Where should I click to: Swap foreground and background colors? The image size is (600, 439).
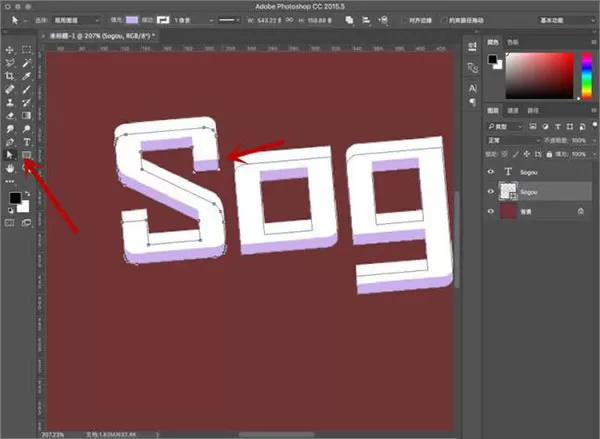point(27,193)
